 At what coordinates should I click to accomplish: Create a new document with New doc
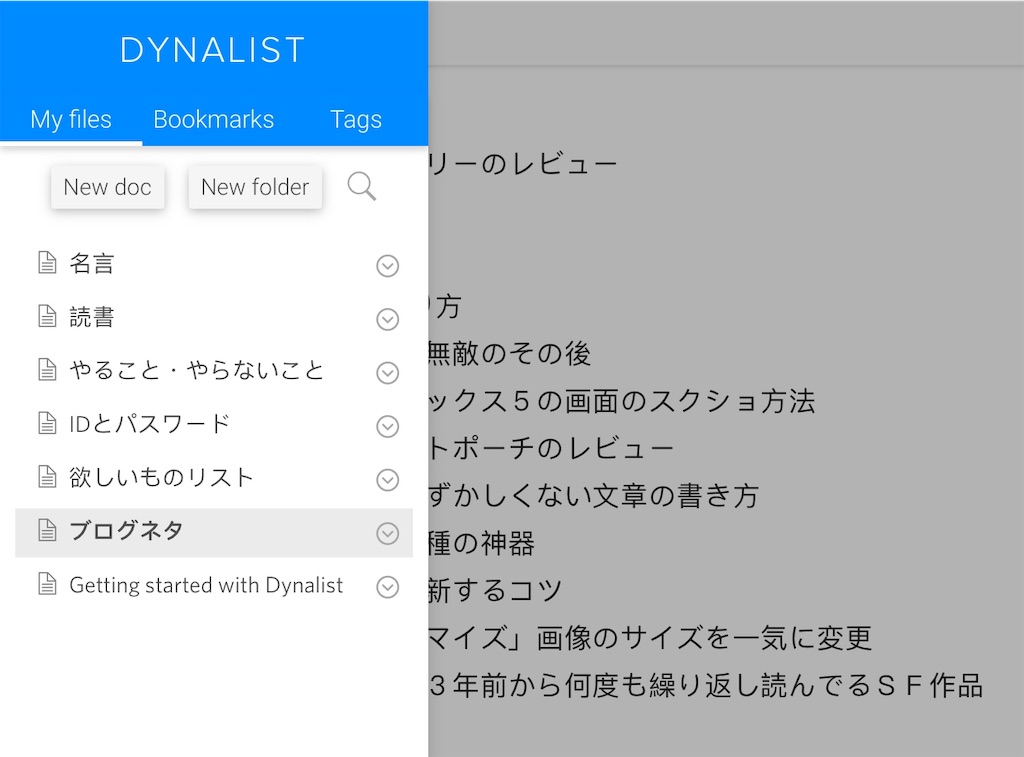[108, 187]
